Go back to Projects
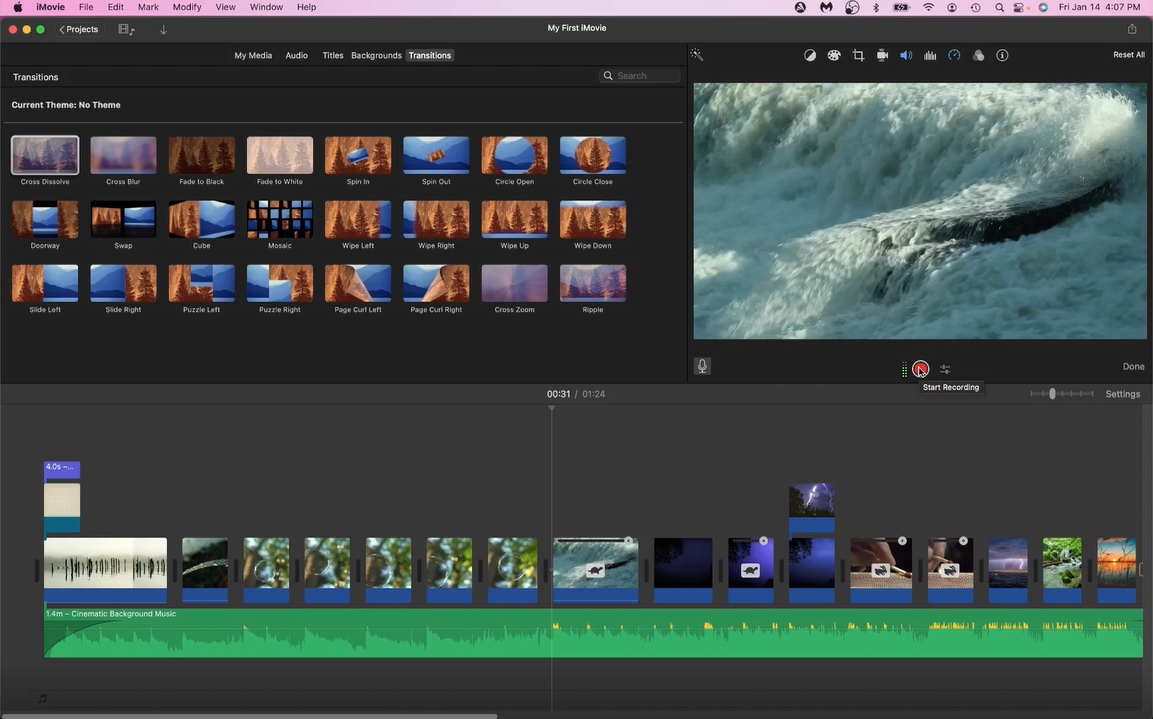Image resolution: width=1153 pixels, height=719 pixels. pyautogui.click(x=79, y=29)
